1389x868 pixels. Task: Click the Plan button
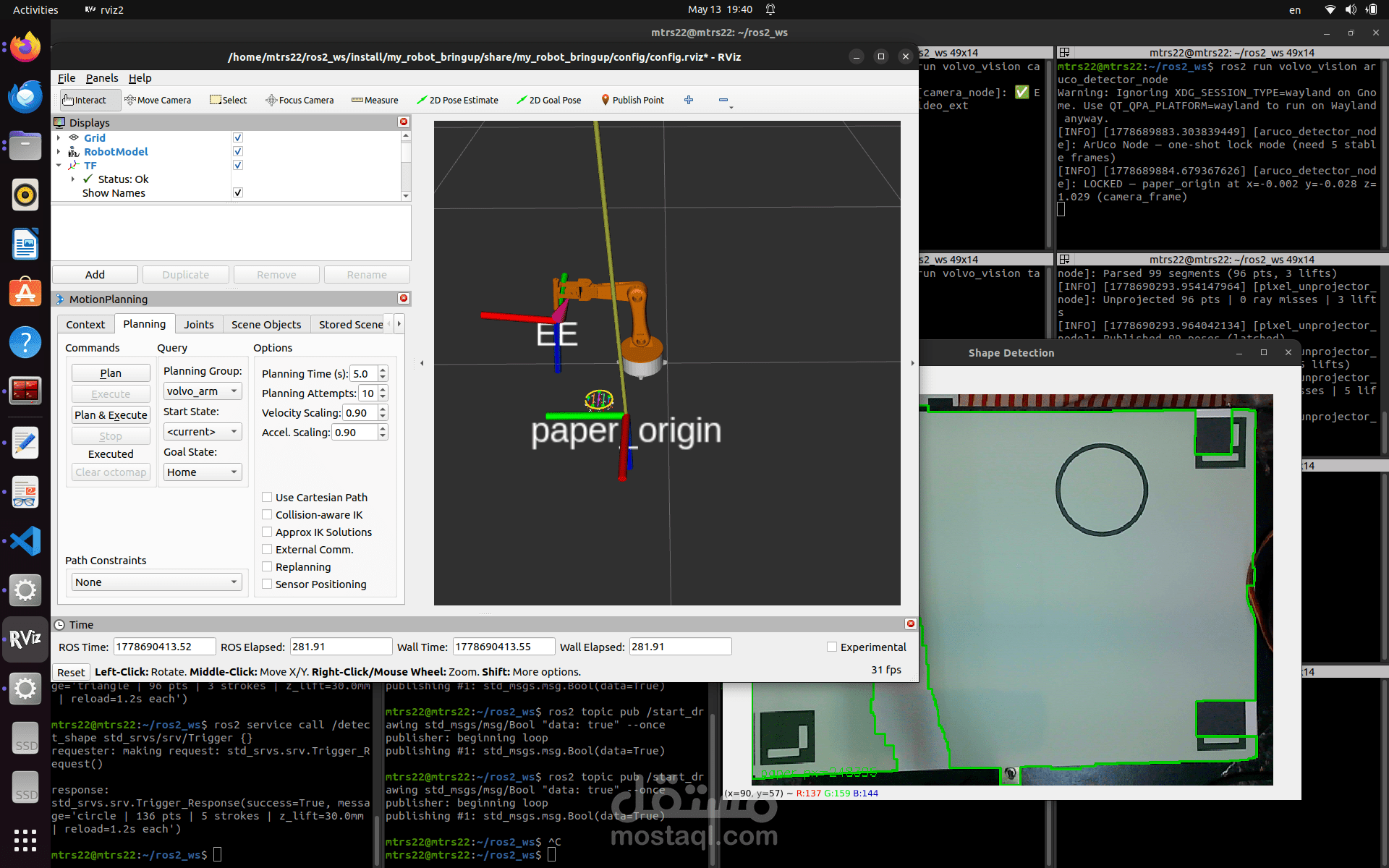(111, 373)
